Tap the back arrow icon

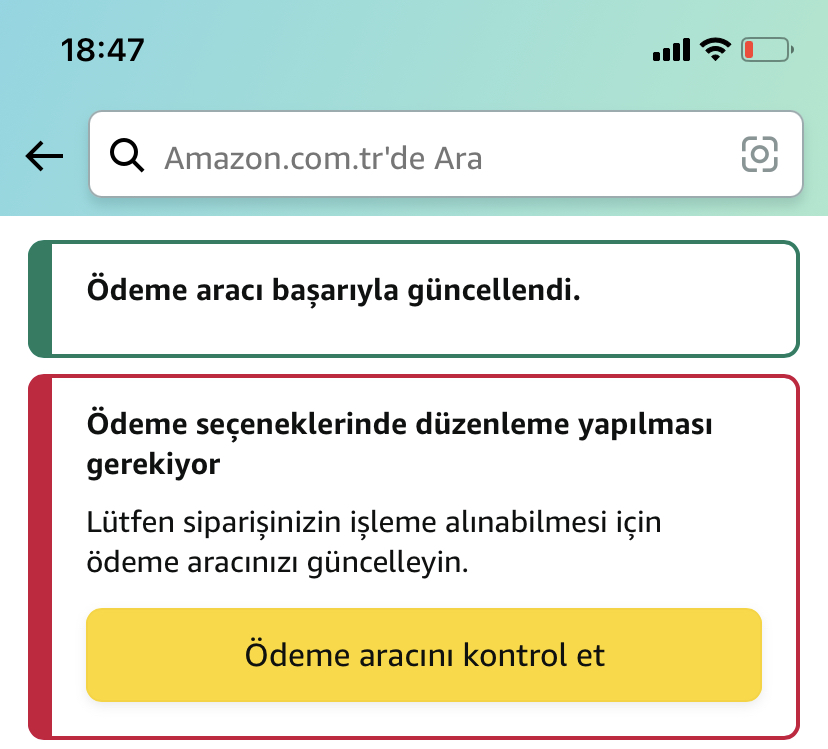(x=44, y=155)
